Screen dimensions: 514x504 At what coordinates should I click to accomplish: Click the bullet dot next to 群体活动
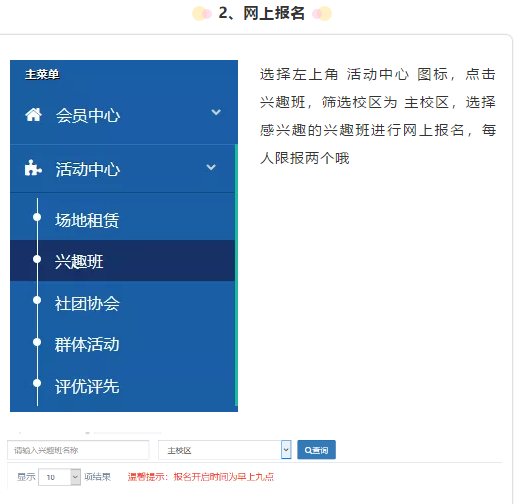[37, 342]
